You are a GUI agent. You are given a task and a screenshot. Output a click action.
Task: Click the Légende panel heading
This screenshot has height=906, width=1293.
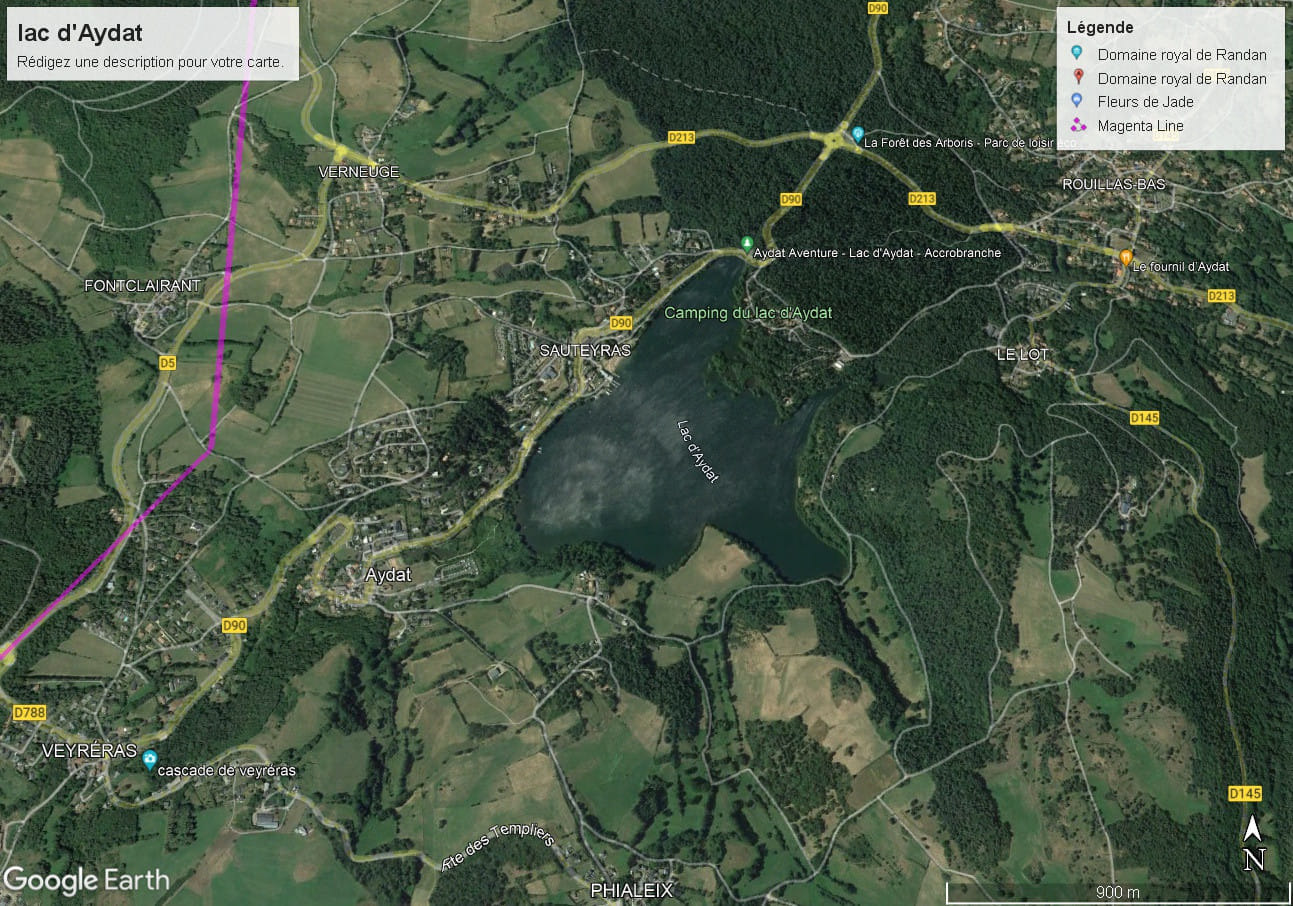tap(1100, 27)
